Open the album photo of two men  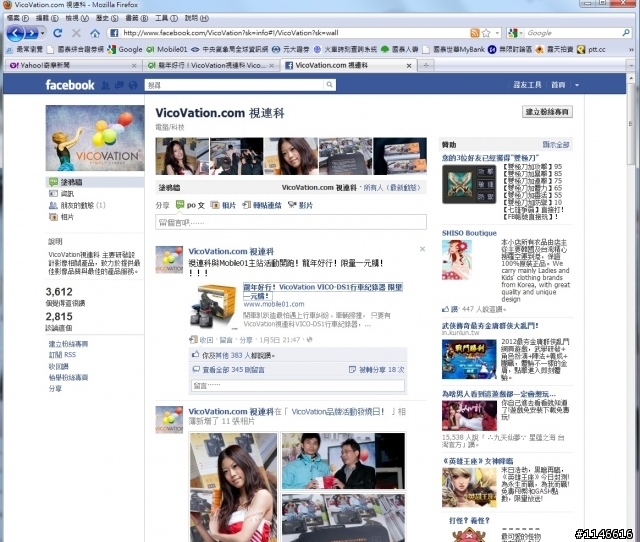click(x=343, y=461)
